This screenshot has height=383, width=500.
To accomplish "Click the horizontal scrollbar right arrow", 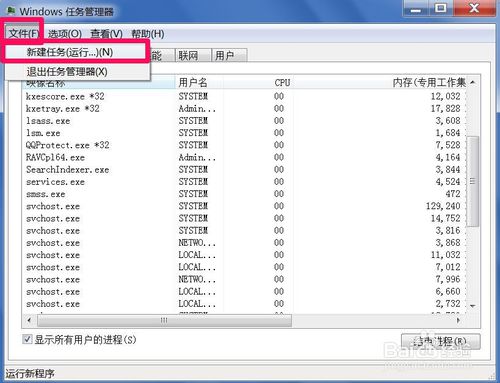I will point(459,320).
